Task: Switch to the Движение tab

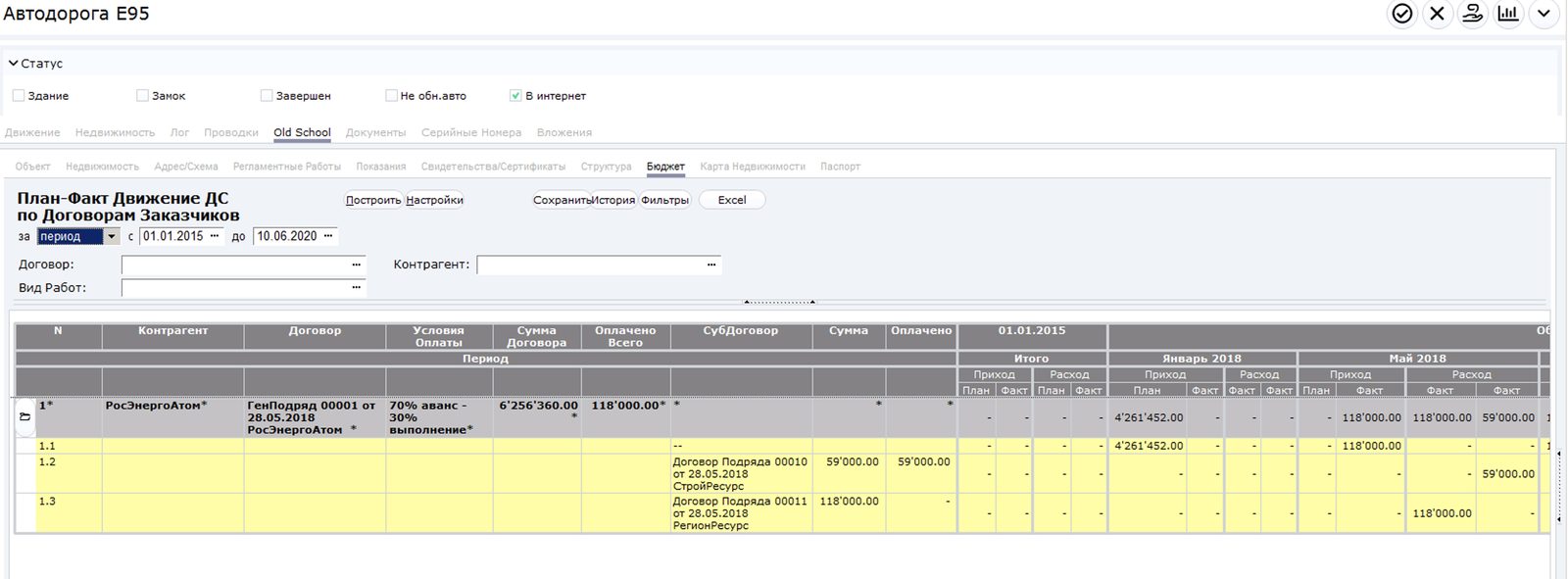Action: pyautogui.click(x=32, y=133)
